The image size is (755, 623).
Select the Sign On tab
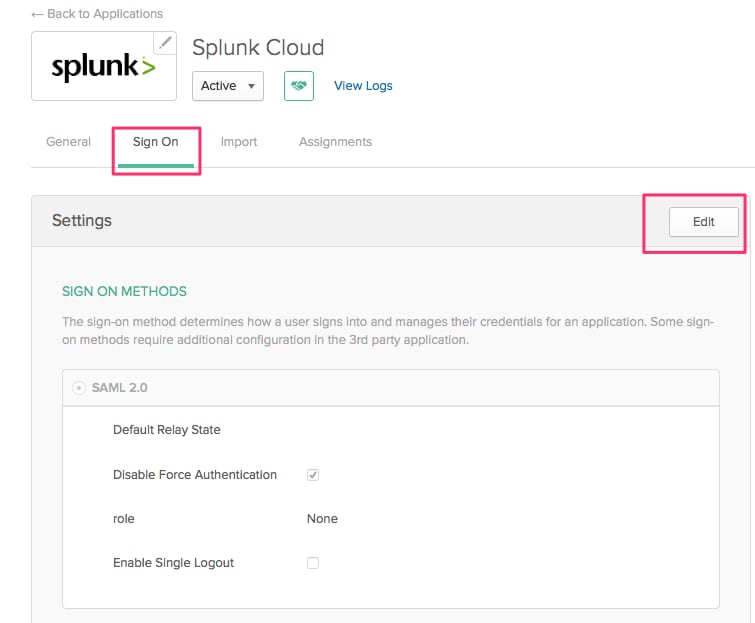[156, 142]
